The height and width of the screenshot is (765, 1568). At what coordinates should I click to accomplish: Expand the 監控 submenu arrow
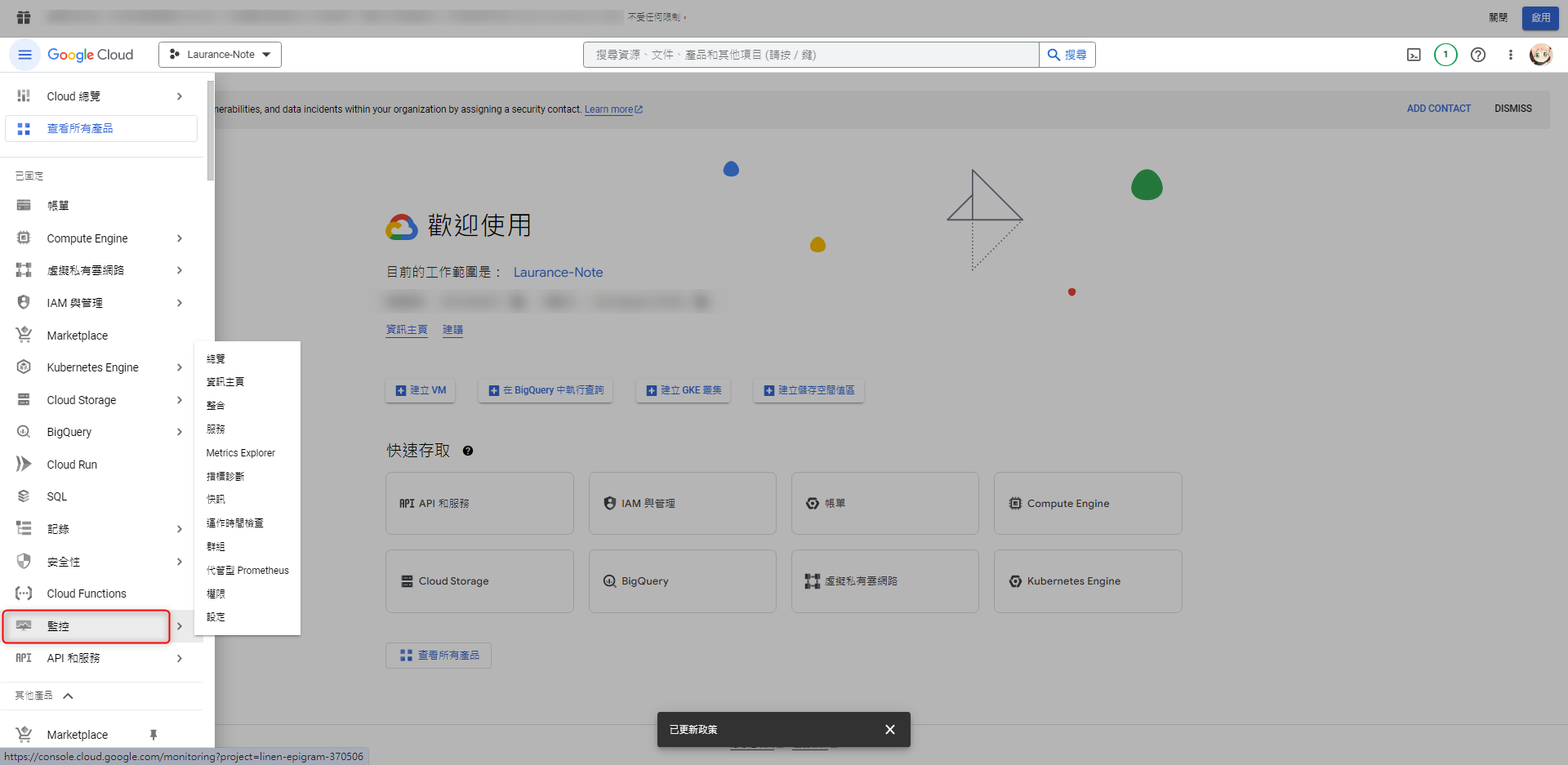coord(180,626)
